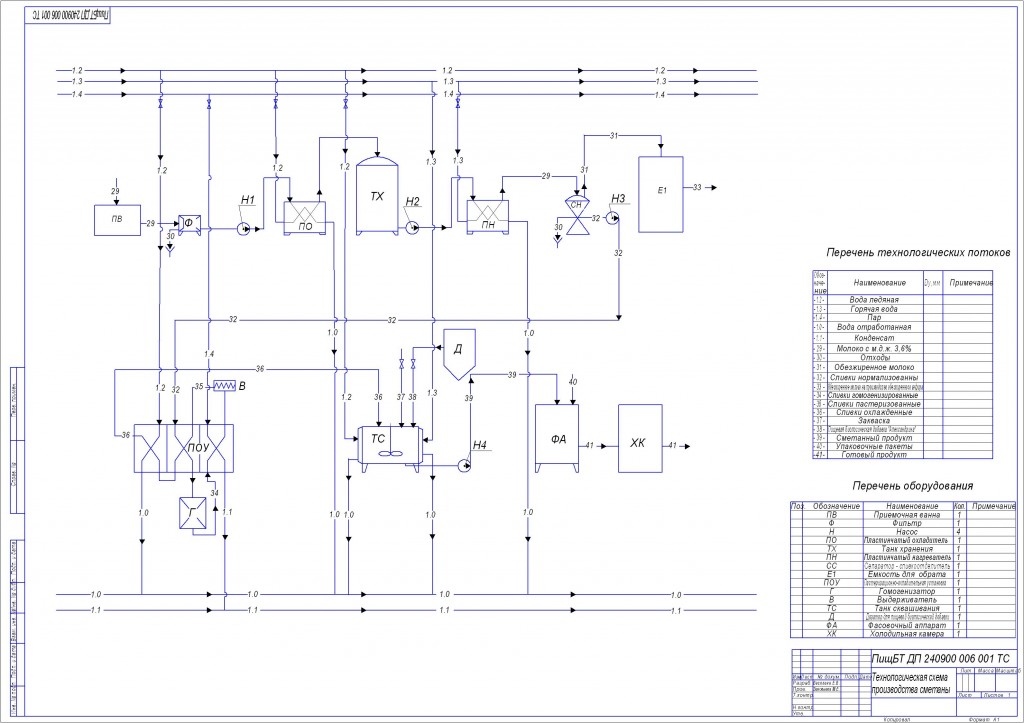Select the 'Вода ледяная' row
The width and height of the screenshot is (1024, 723).
click(903, 300)
